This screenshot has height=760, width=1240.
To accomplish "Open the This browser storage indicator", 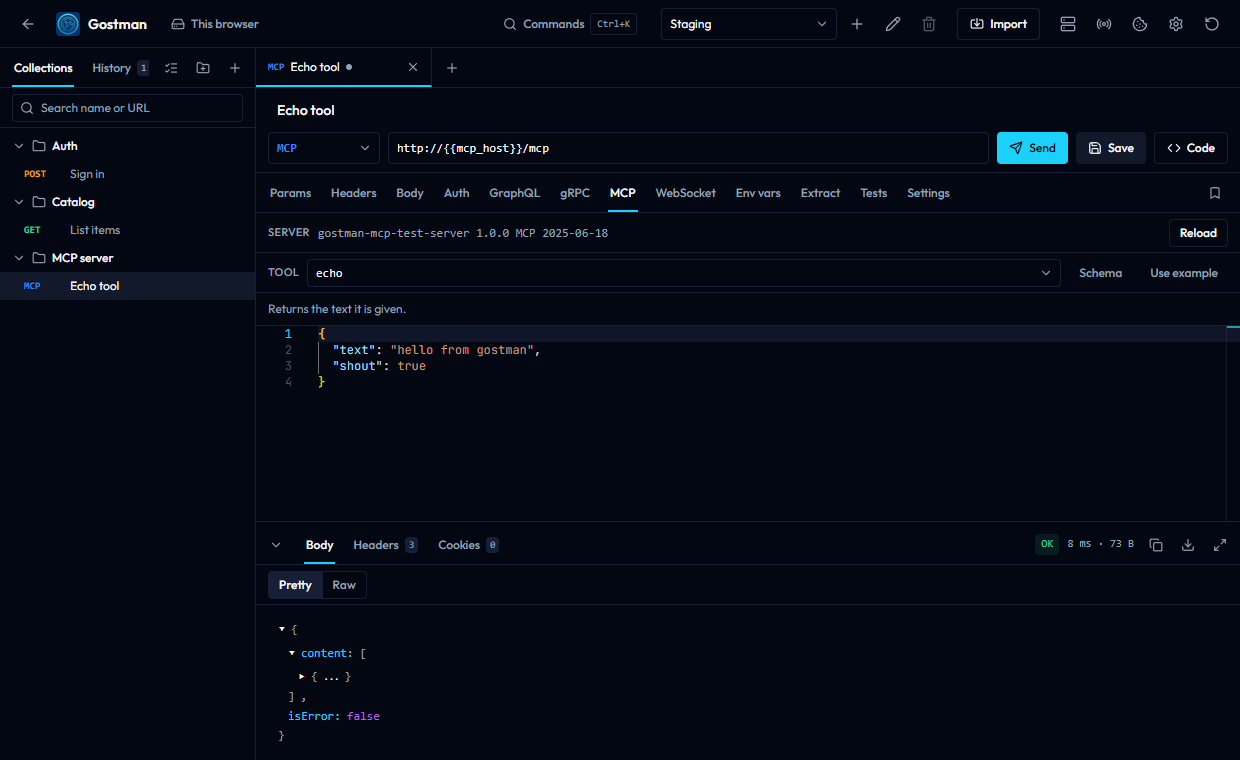I will 215,24.
